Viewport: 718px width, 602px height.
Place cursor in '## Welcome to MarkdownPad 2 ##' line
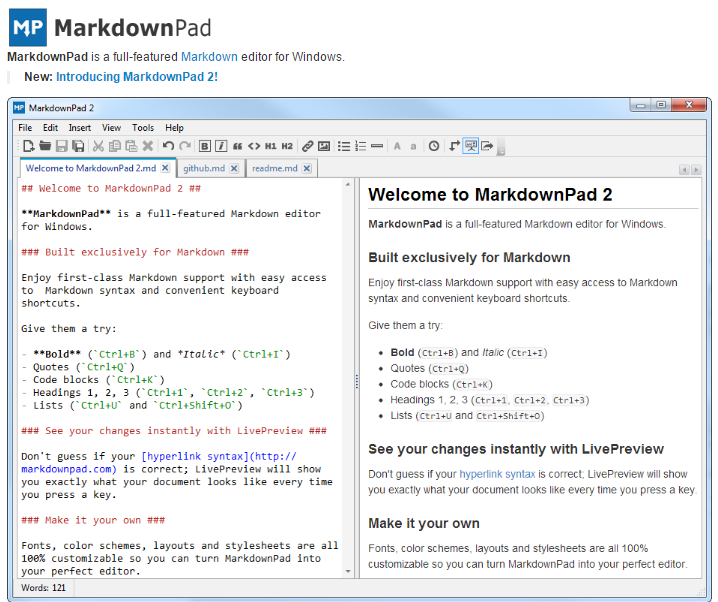point(111,189)
